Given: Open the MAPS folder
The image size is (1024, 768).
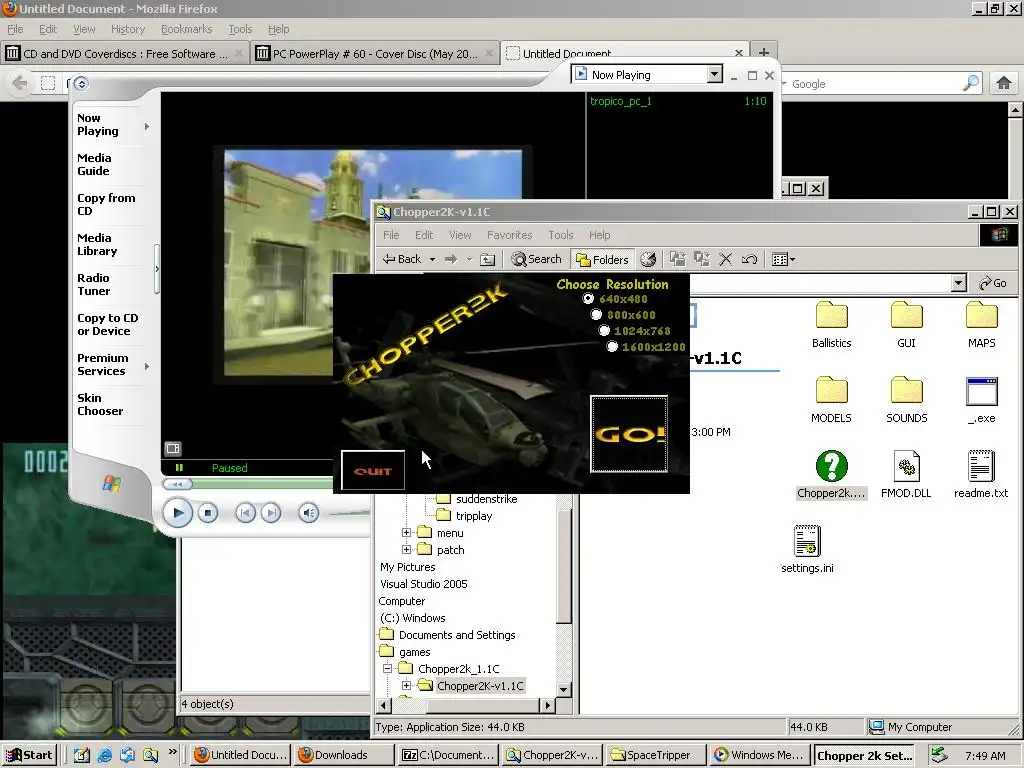Looking at the screenshot, I should coord(982,325).
